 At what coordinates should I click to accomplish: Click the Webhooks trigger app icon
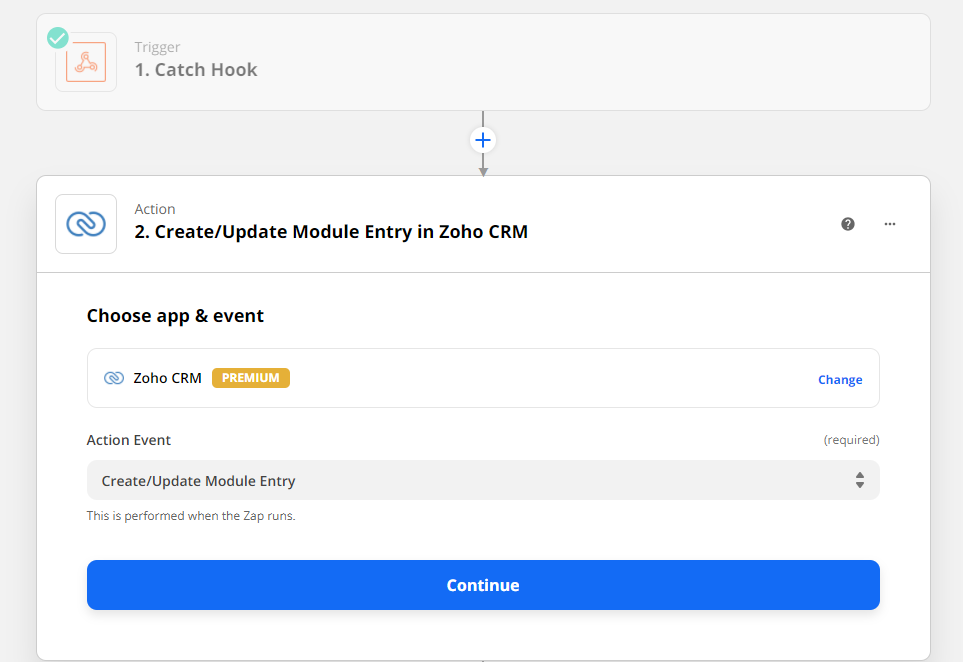tap(86, 62)
